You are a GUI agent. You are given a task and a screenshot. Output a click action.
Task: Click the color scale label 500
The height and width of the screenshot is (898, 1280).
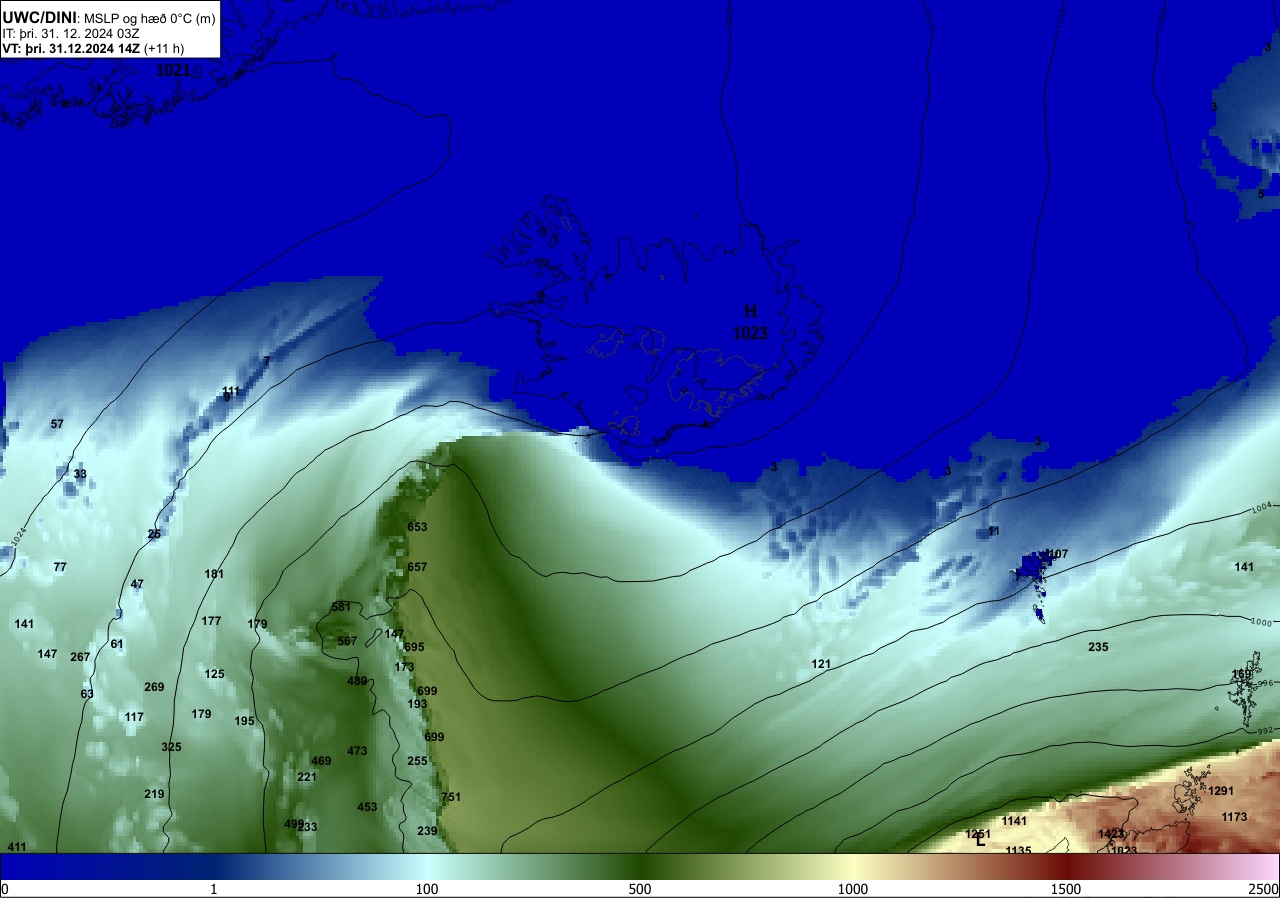640,889
